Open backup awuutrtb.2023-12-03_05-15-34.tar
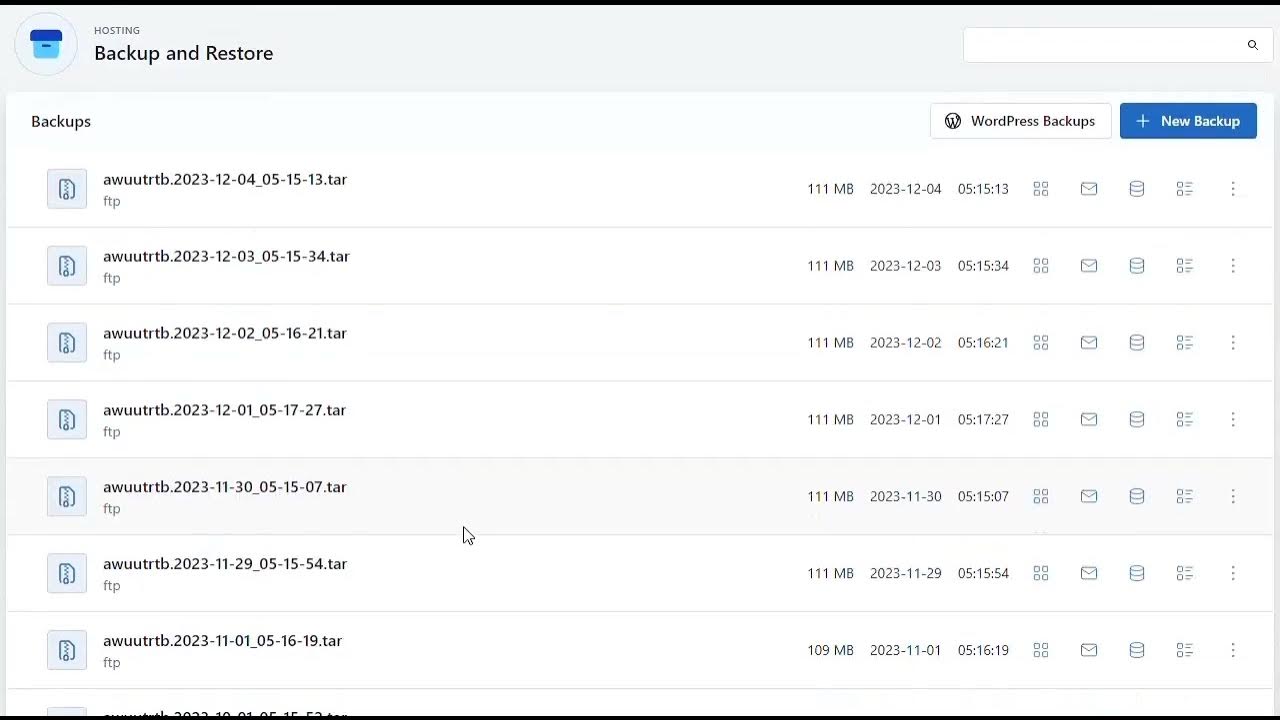Viewport: 1280px width, 720px height. click(226, 257)
